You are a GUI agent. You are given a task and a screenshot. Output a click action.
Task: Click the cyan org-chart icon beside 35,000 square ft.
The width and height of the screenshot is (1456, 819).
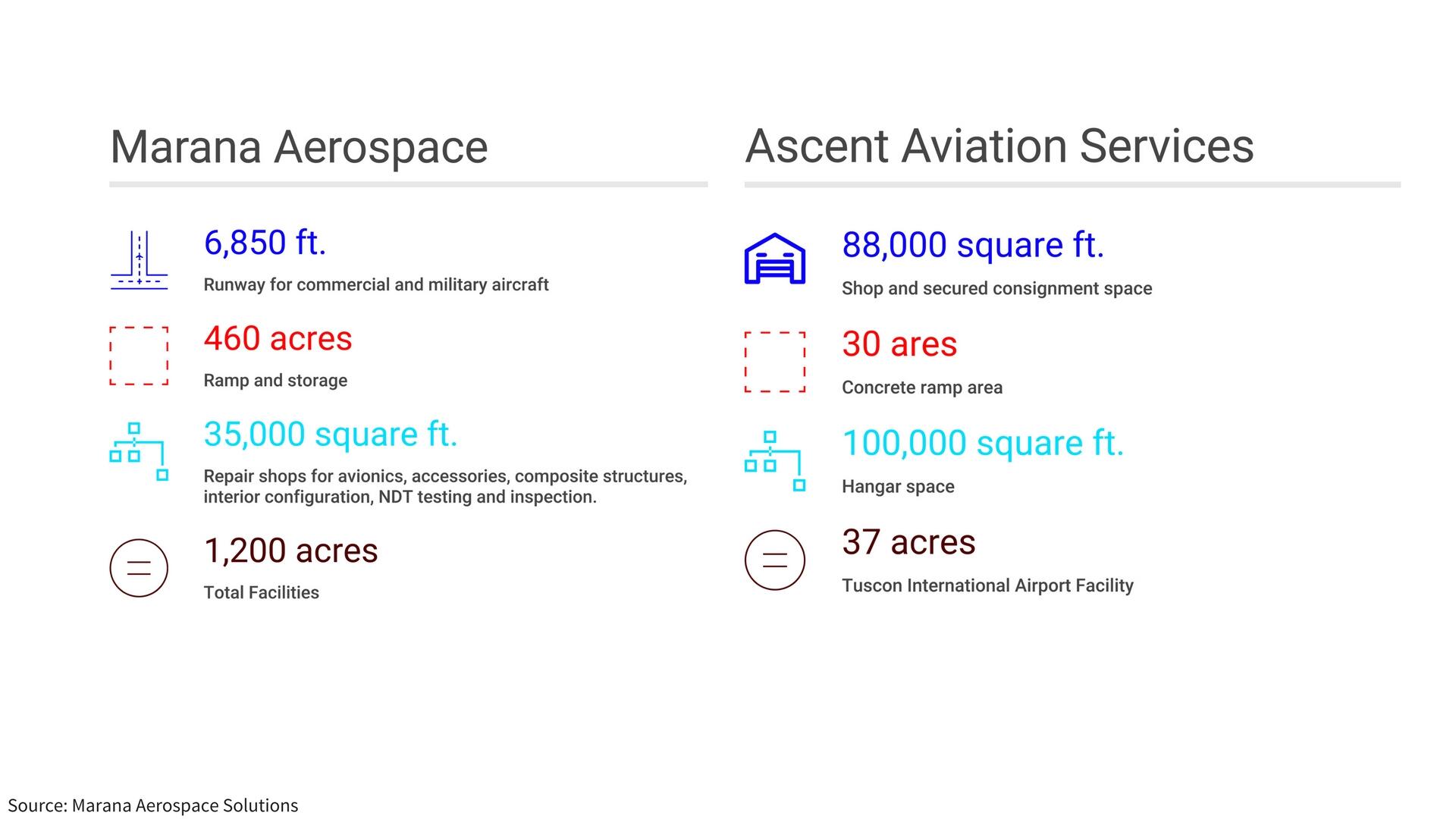(x=139, y=451)
